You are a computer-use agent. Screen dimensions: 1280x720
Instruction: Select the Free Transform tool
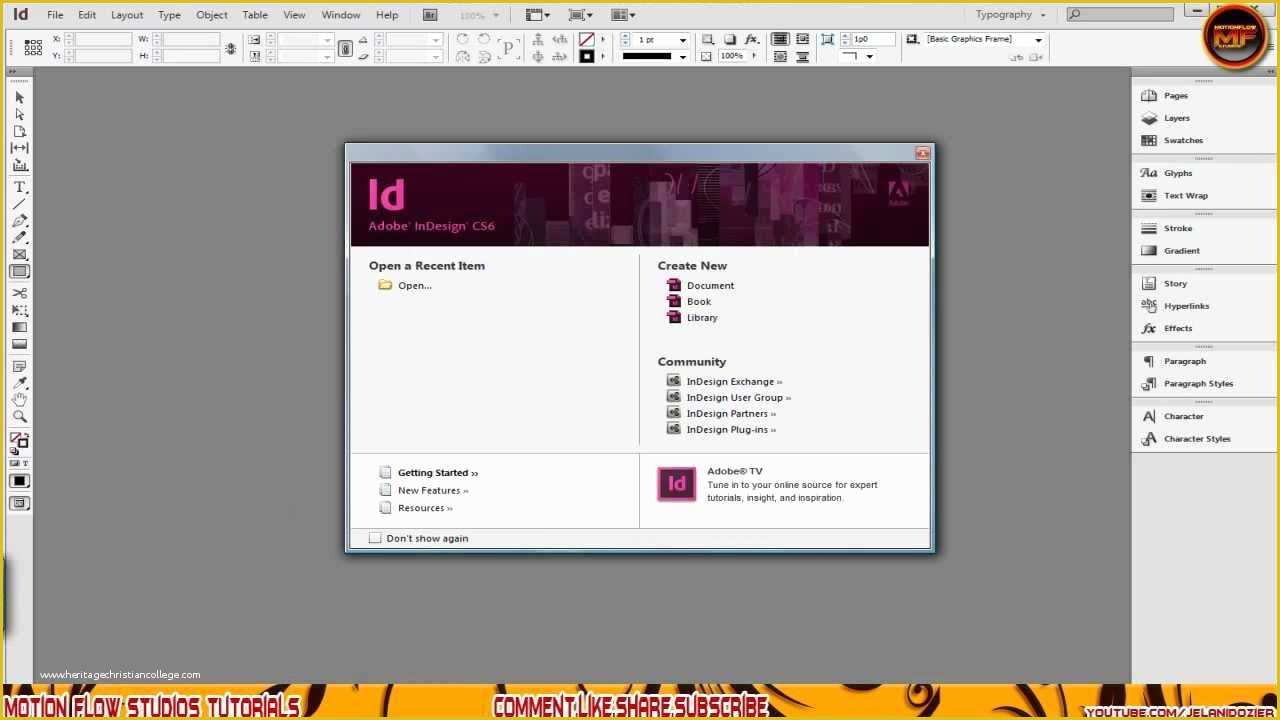coord(19,310)
